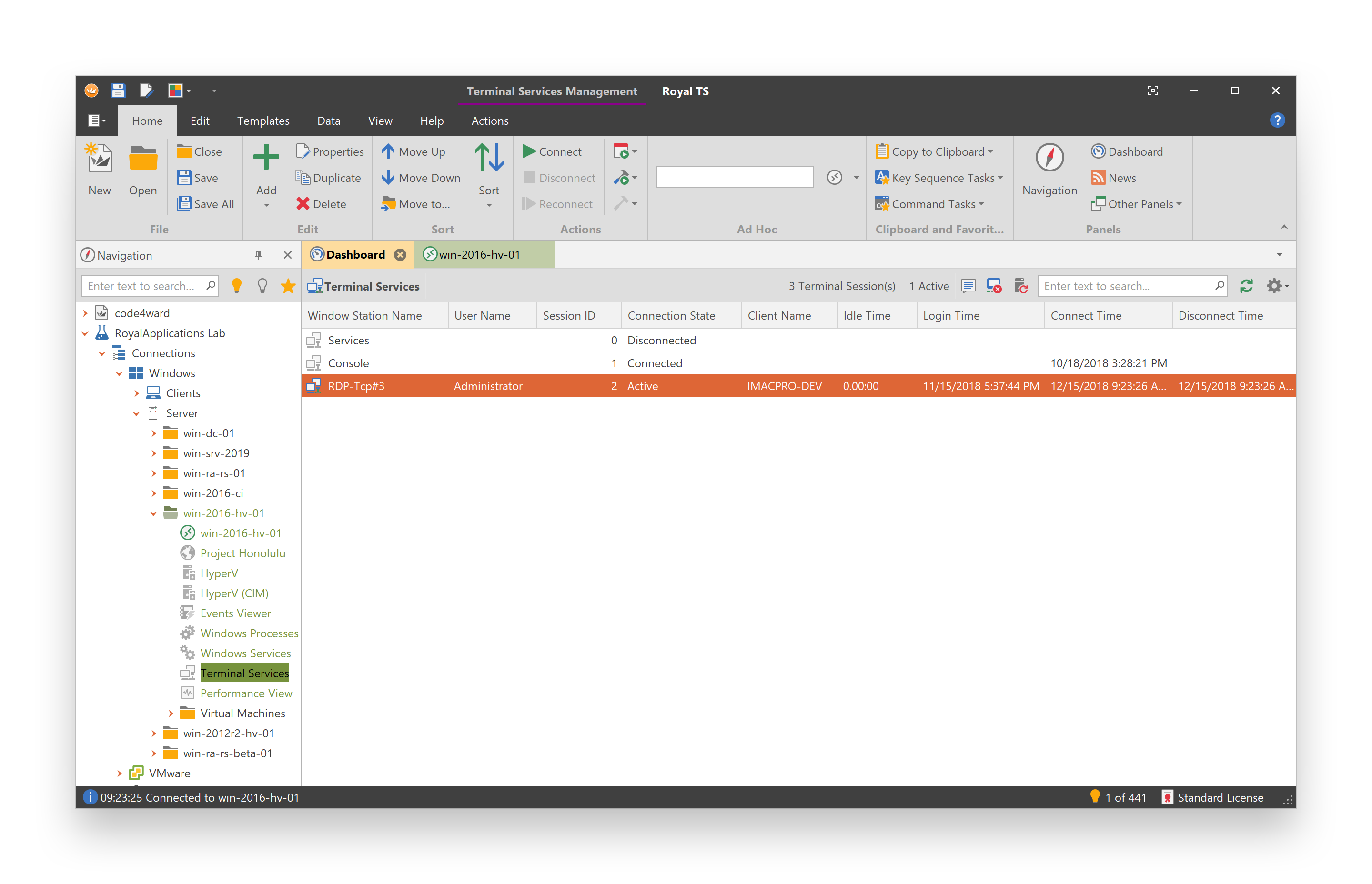
Task: Click the full screen focus icon in title bar
Action: 1152,90
